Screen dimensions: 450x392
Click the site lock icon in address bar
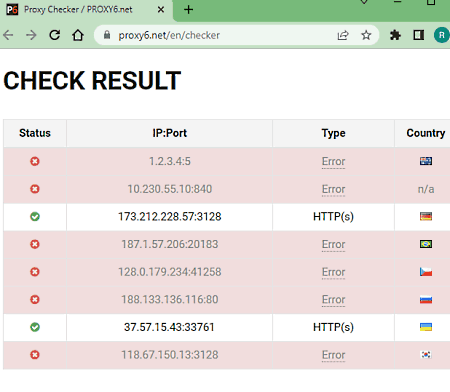coord(107,35)
